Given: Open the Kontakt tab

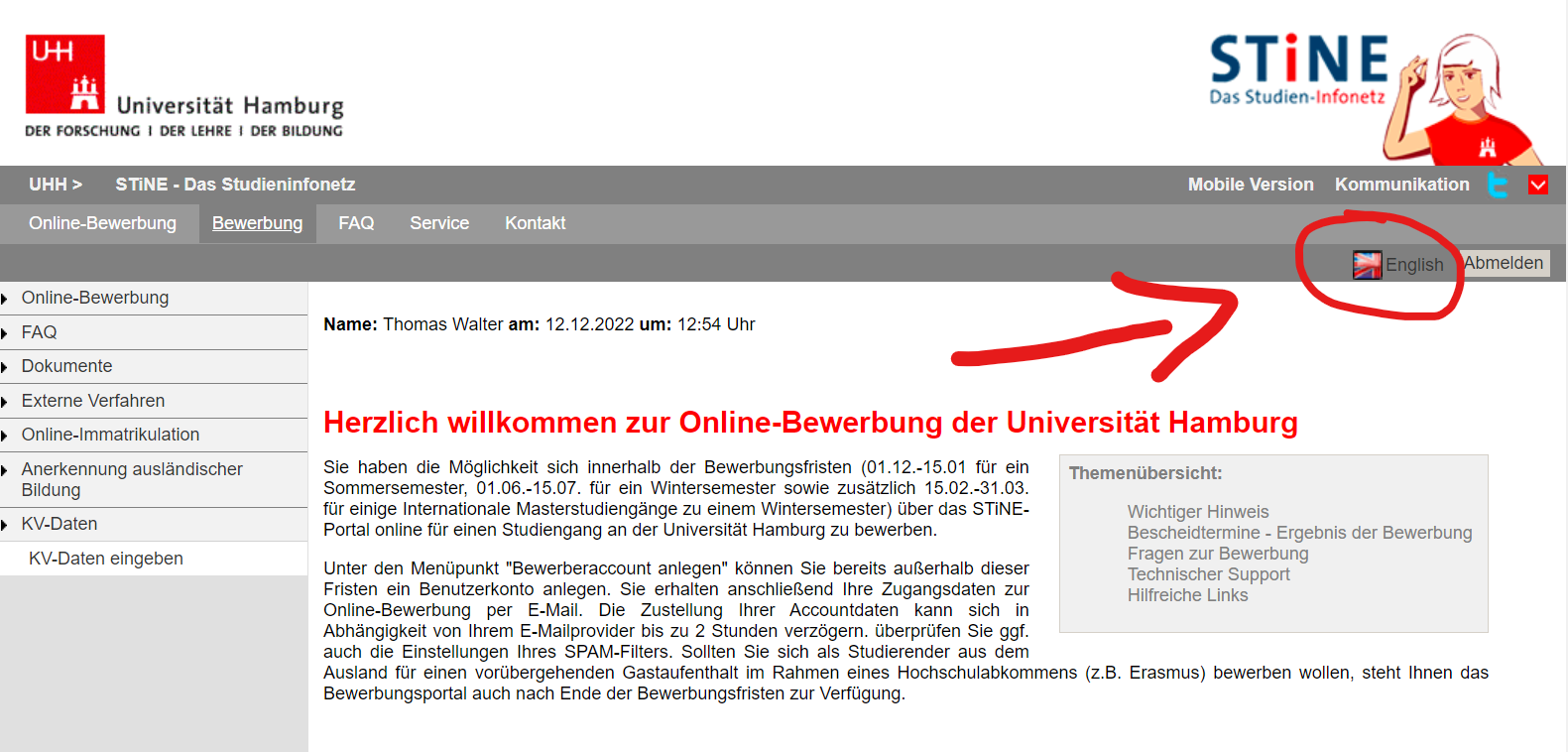Looking at the screenshot, I should click(535, 223).
